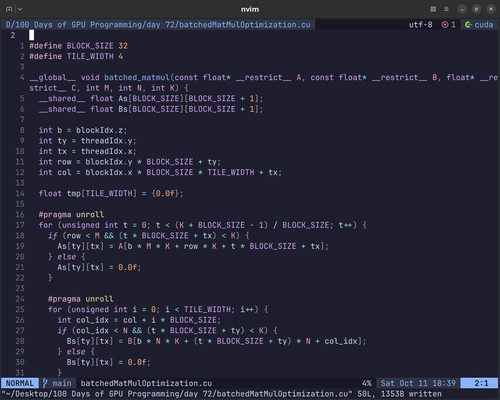Click the cuda filetype icon
Screen dimensions: 500x400
(x=468, y=25)
